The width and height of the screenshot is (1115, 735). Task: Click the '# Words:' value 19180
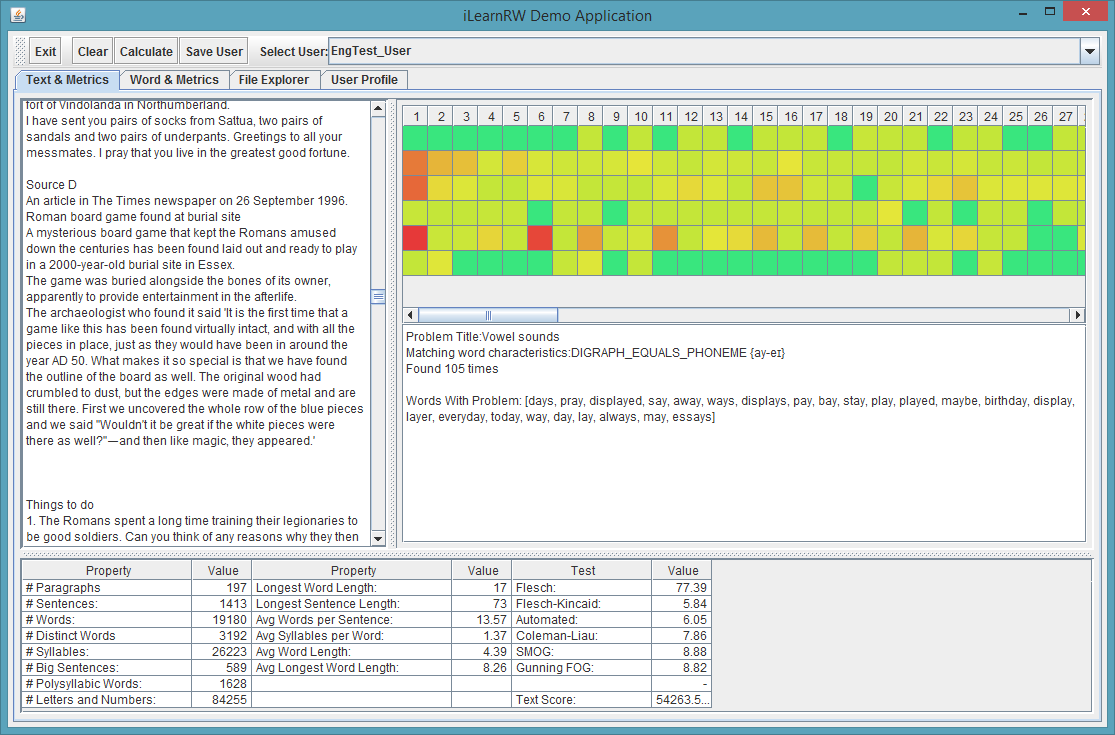[x=222, y=620]
